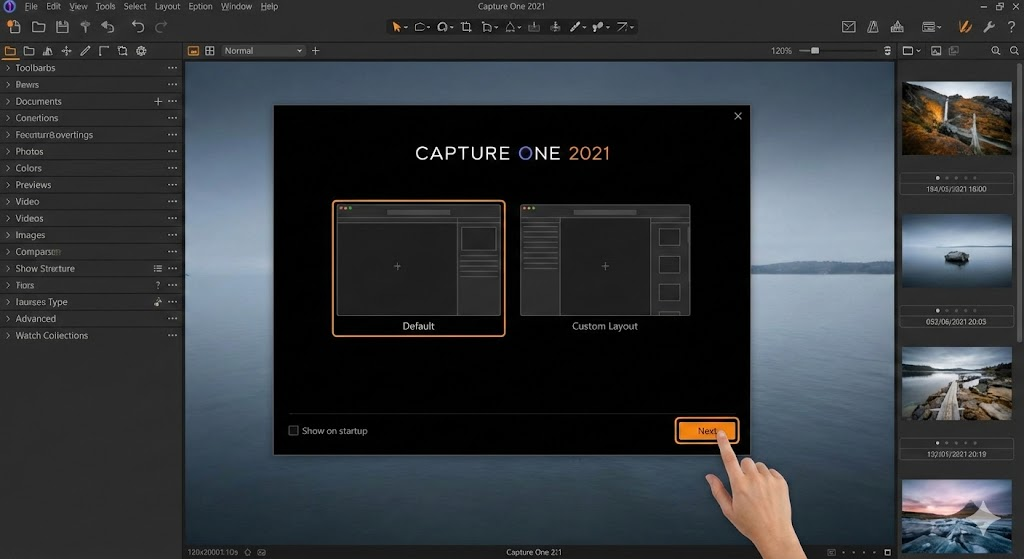Click the Show Streture list icon
1024x559 pixels.
coord(157,268)
